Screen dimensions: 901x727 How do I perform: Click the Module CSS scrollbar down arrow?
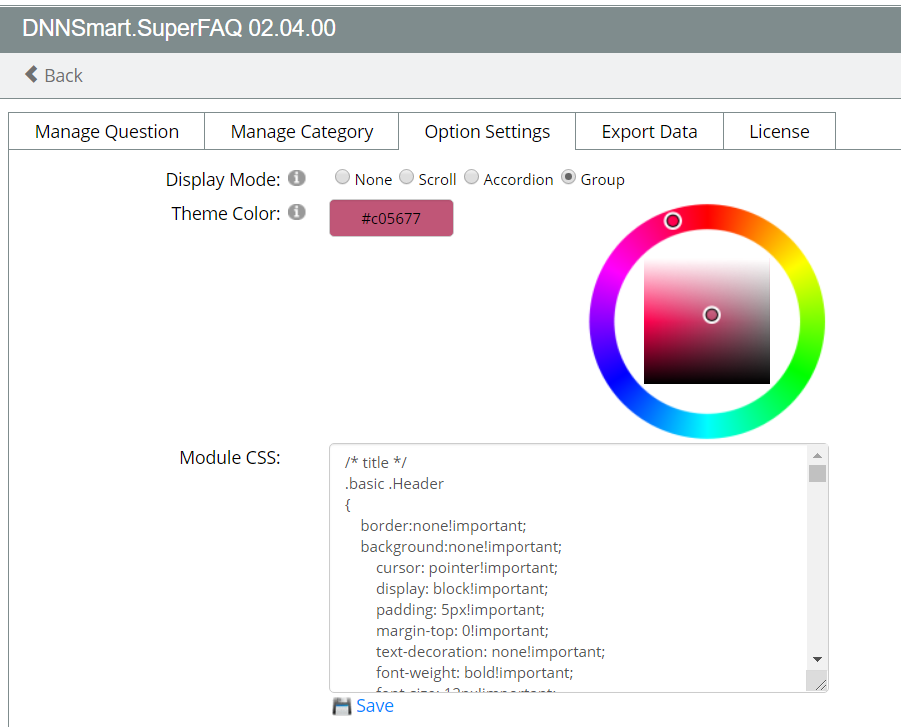[x=817, y=660]
